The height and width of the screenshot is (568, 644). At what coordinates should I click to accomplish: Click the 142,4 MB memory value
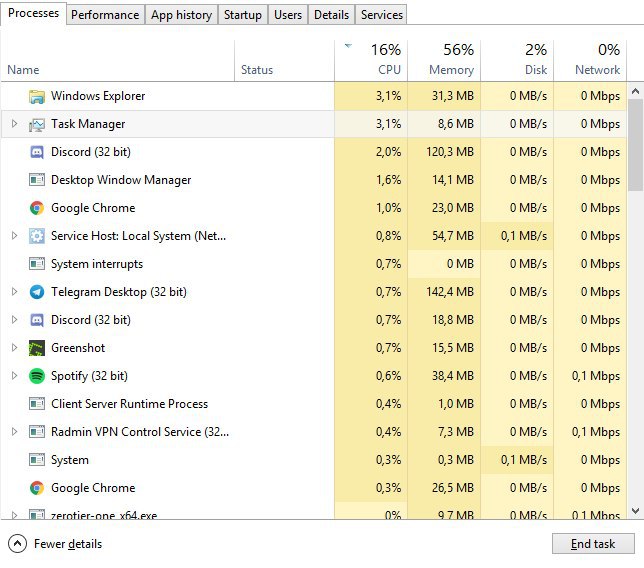click(x=450, y=292)
